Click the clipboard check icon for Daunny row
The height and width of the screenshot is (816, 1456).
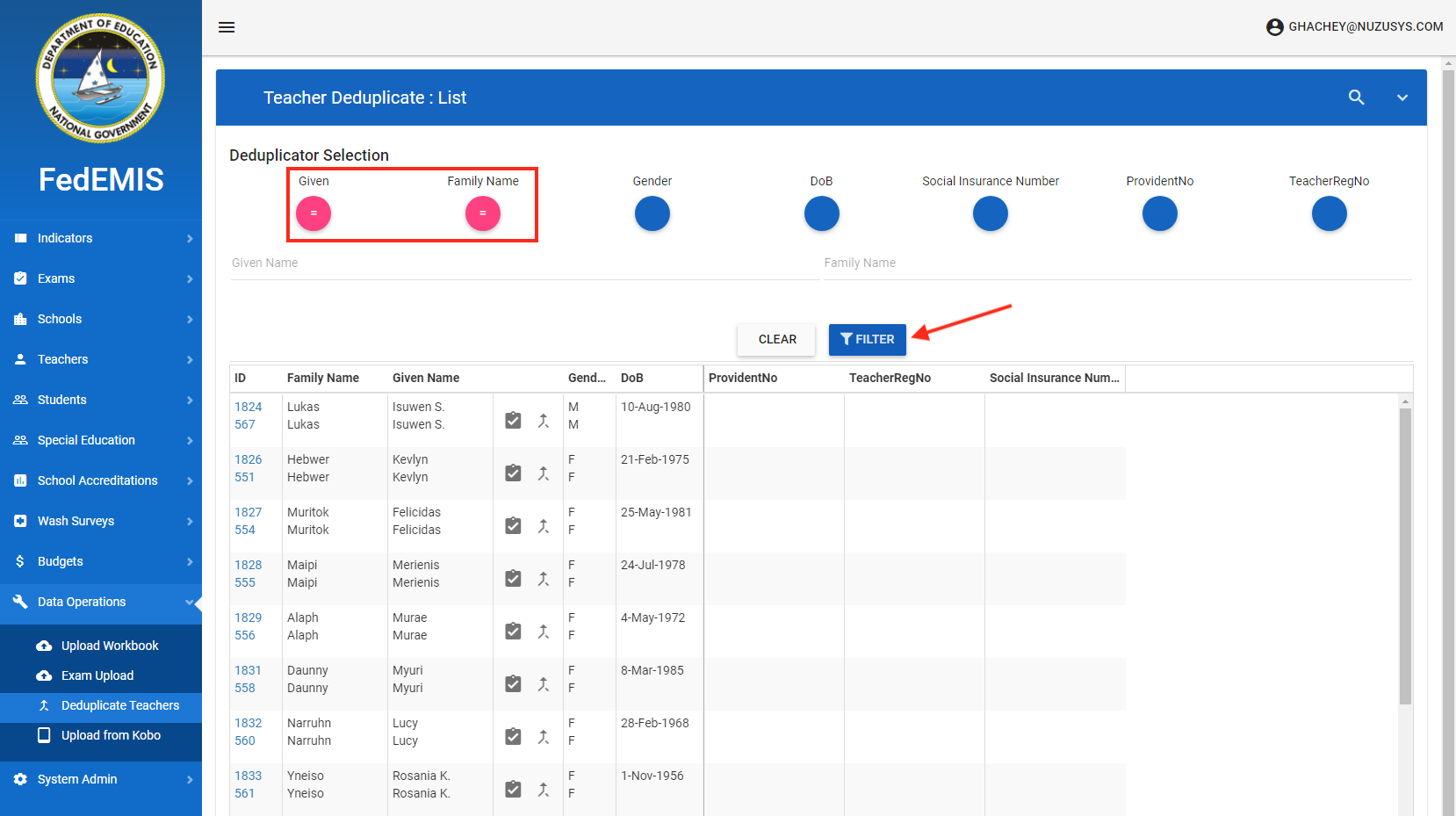point(514,684)
